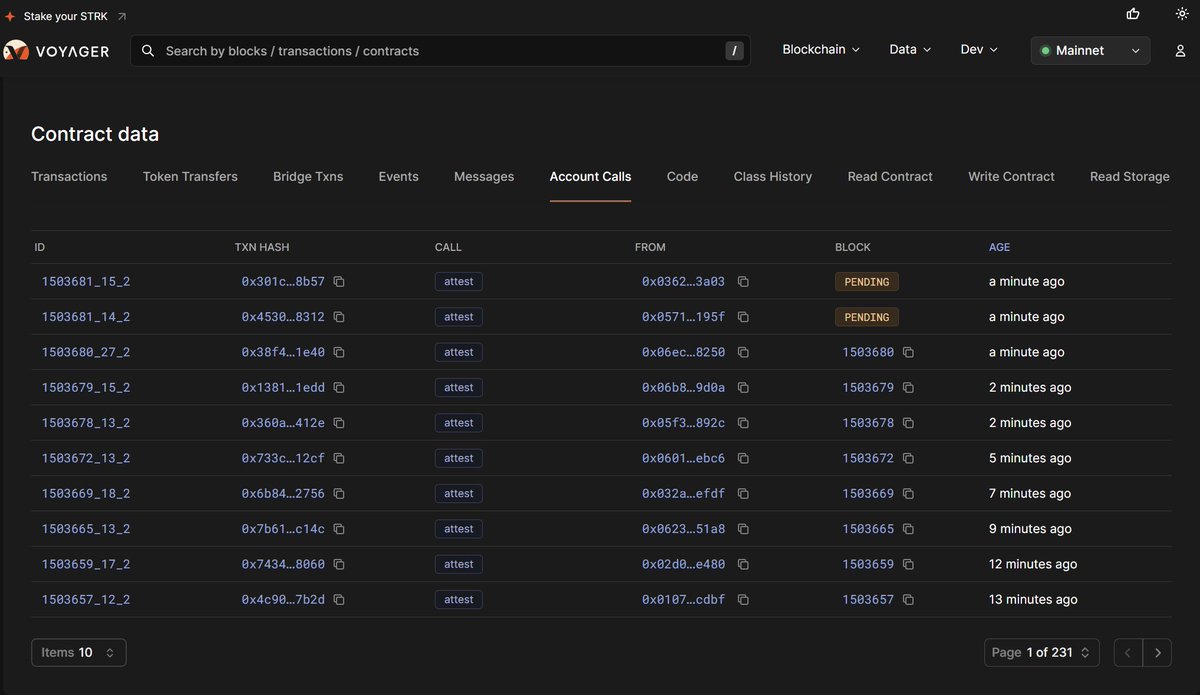Copy transaction hash 0x4c90…7b2d
This screenshot has height=695, width=1200.
coord(339,600)
